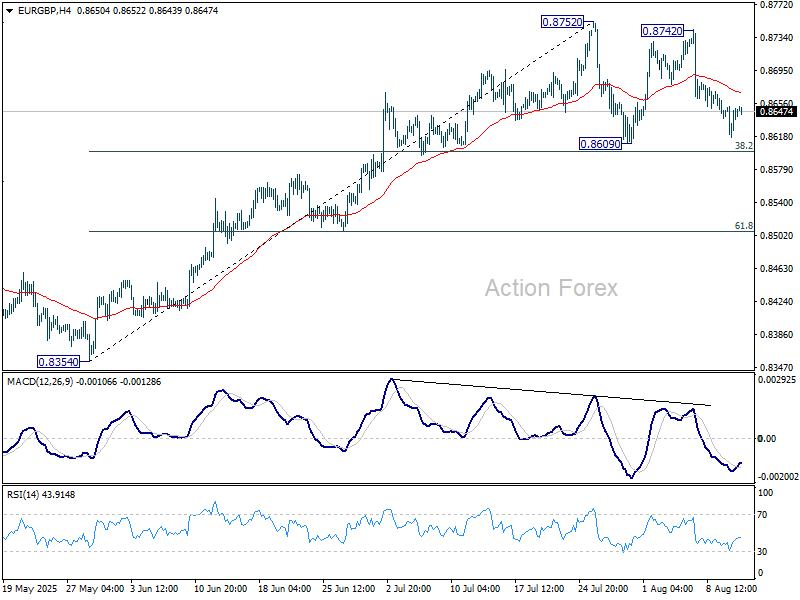Click the dropdown triangle beside EURGBP,H4
The height and width of the screenshot is (600, 800).
click(x=10, y=11)
